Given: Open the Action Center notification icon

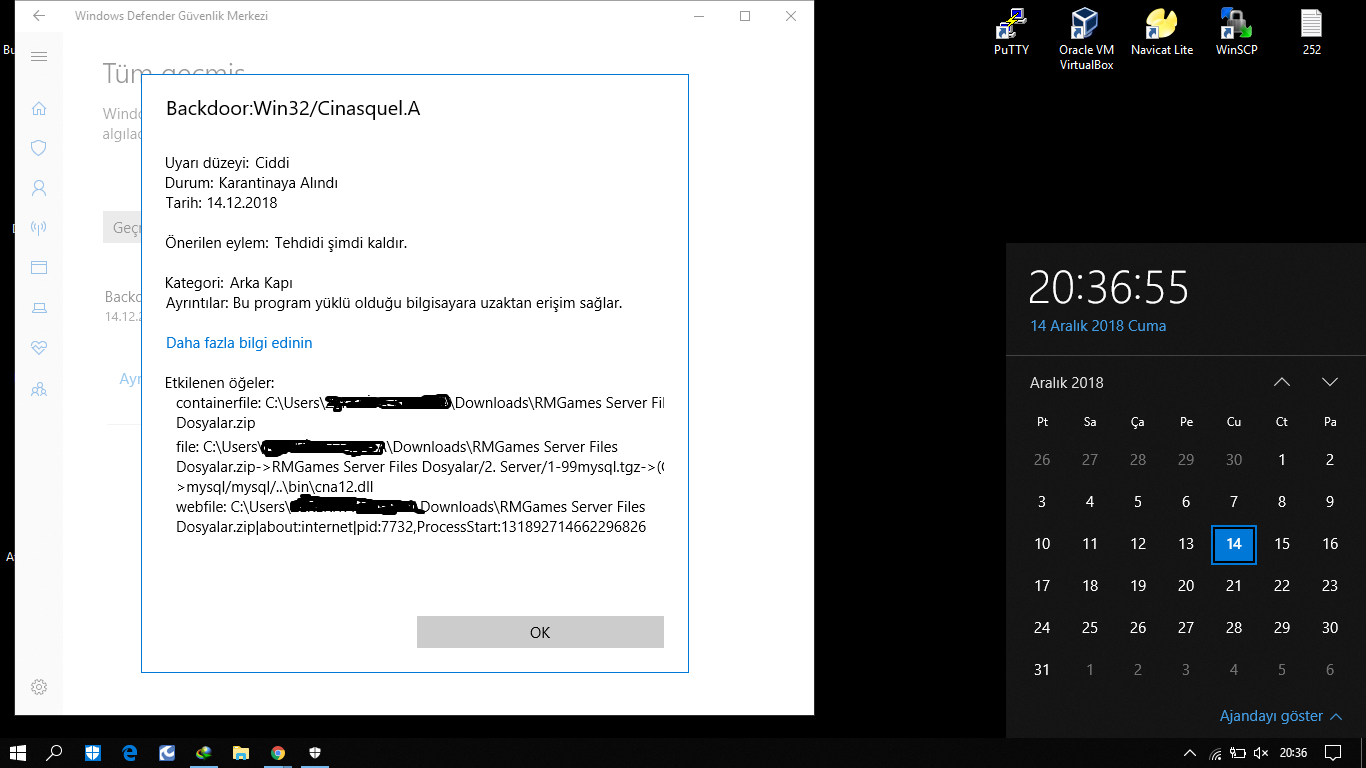Looking at the screenshot, I should click(x=1333, y=753).
